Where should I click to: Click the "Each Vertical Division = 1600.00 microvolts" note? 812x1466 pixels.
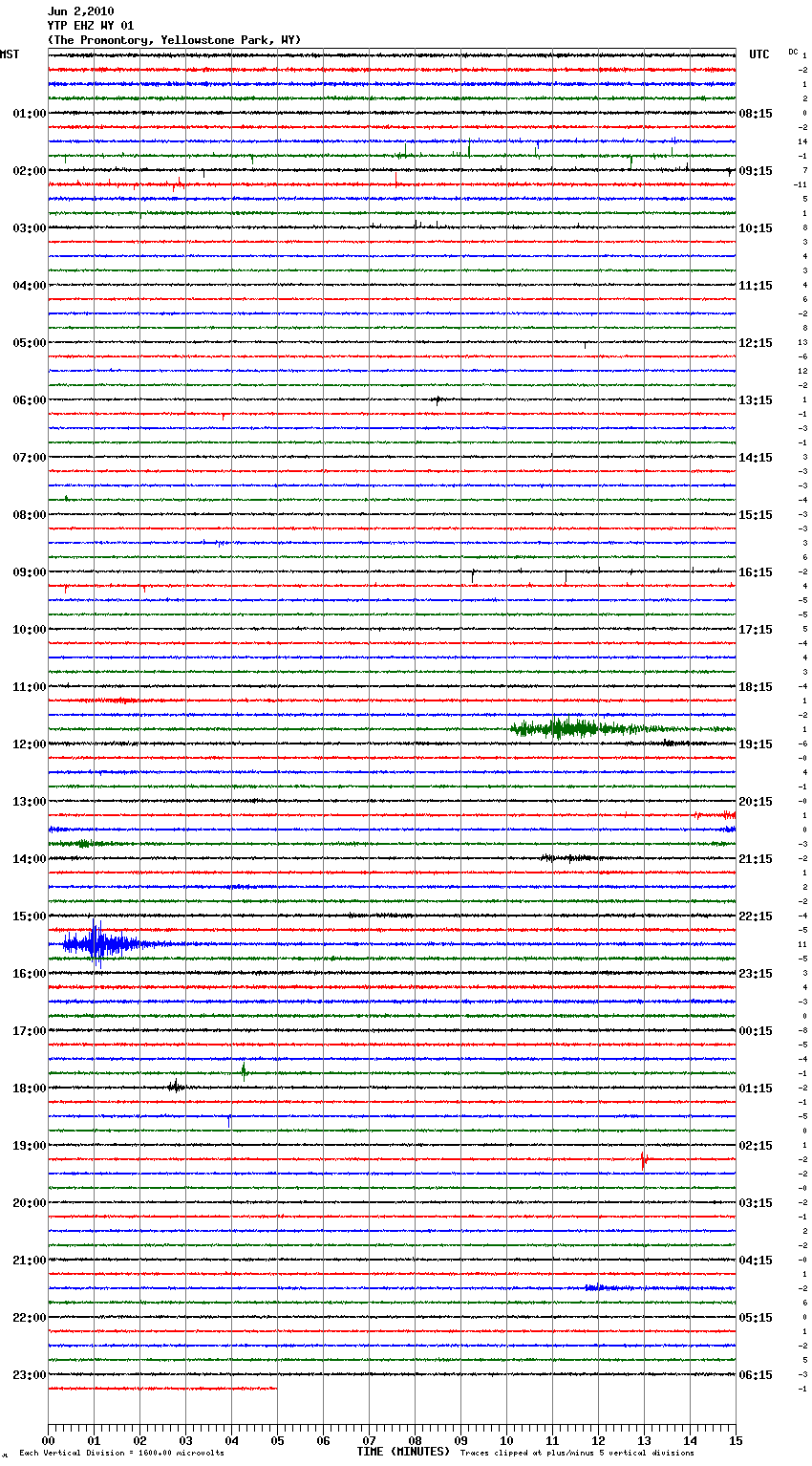point(121,1453)
